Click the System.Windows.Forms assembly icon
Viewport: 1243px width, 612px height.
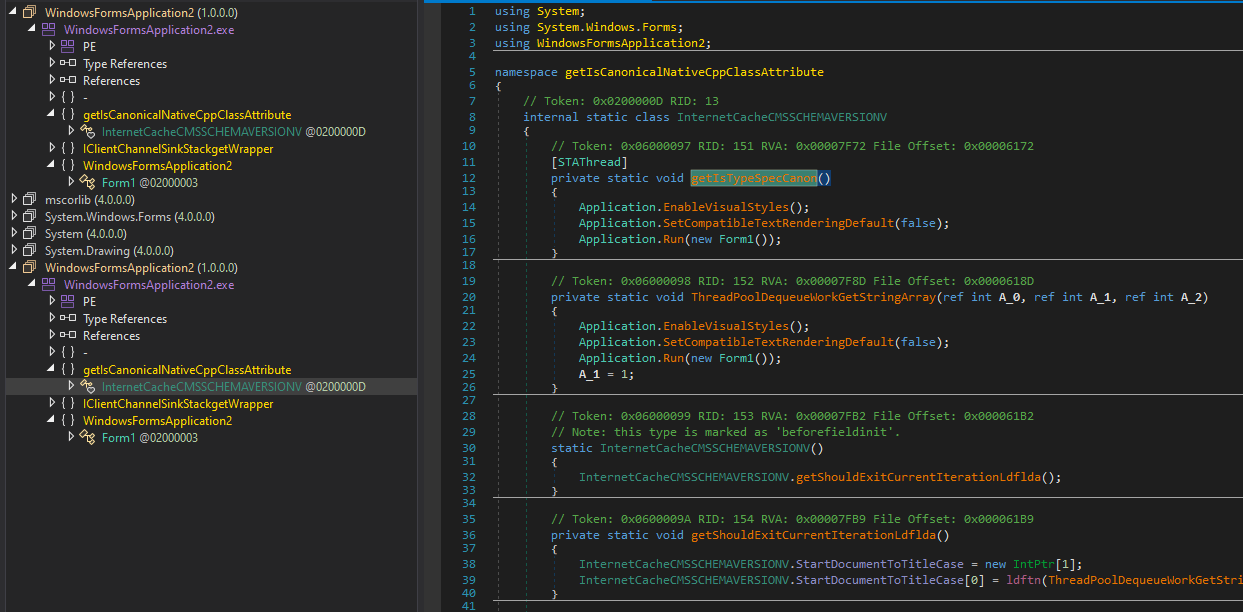tap(29, 217)
